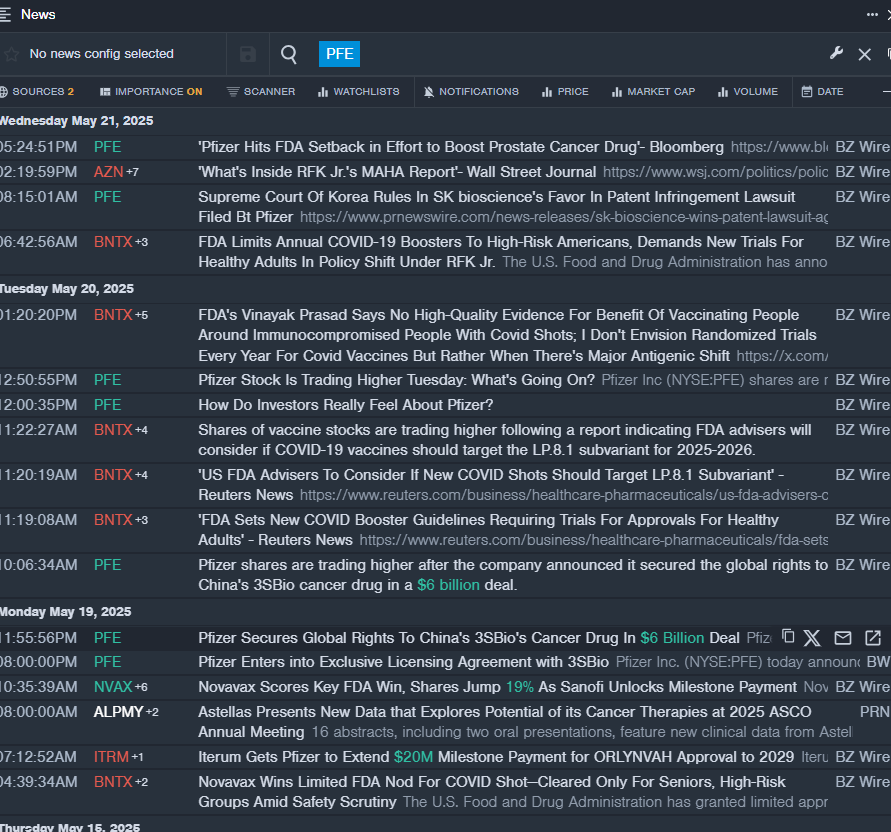Open 'How Do Investors Really Feel About Pfizer?'

(345, 405)
